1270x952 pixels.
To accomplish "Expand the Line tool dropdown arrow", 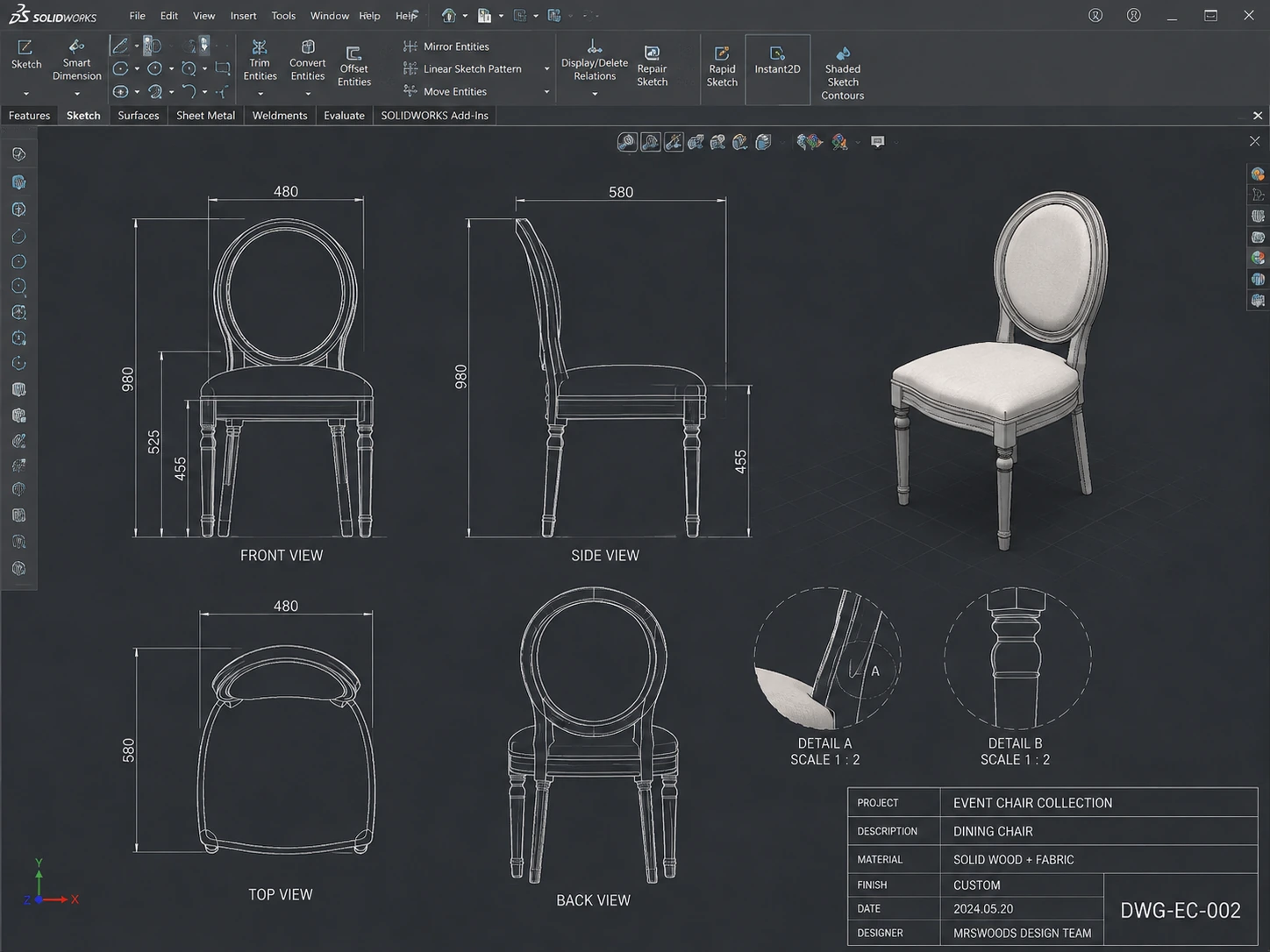I will (x=137, y=46).
